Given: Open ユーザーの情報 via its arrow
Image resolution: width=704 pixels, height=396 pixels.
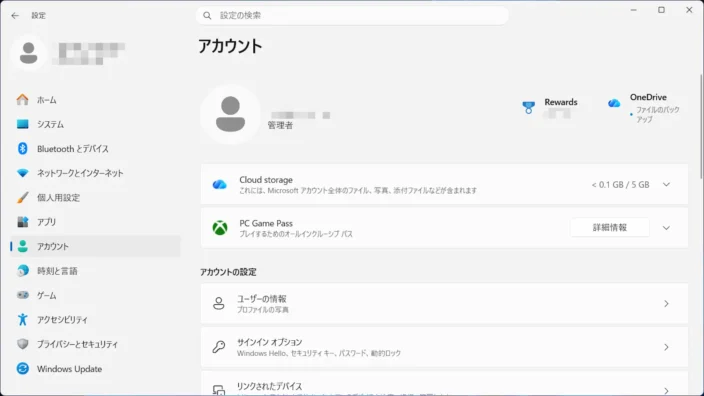Looking at the screenshot, I should 666,304.
